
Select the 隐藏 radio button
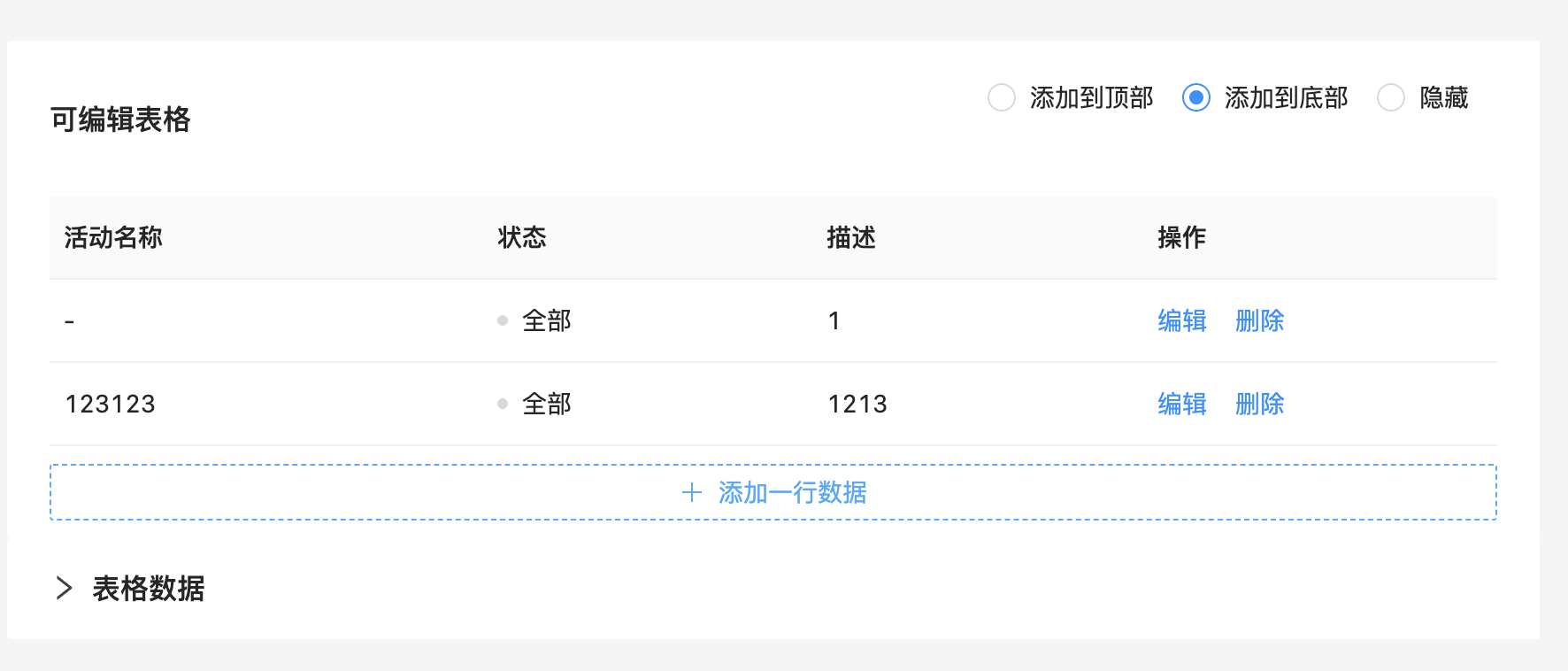pyautogui.click(x=1390, y=98)
